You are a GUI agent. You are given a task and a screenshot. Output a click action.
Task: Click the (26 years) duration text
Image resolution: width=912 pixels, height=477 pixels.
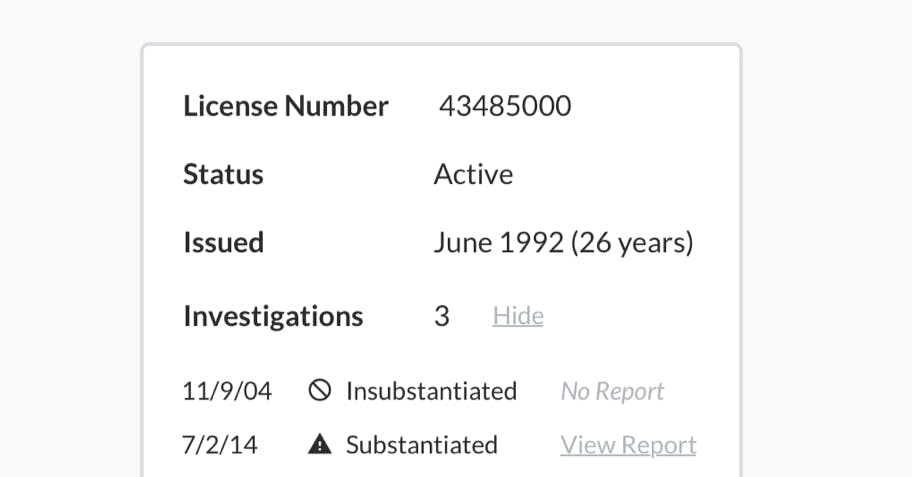pyautogui.click(x=632, y=242)
